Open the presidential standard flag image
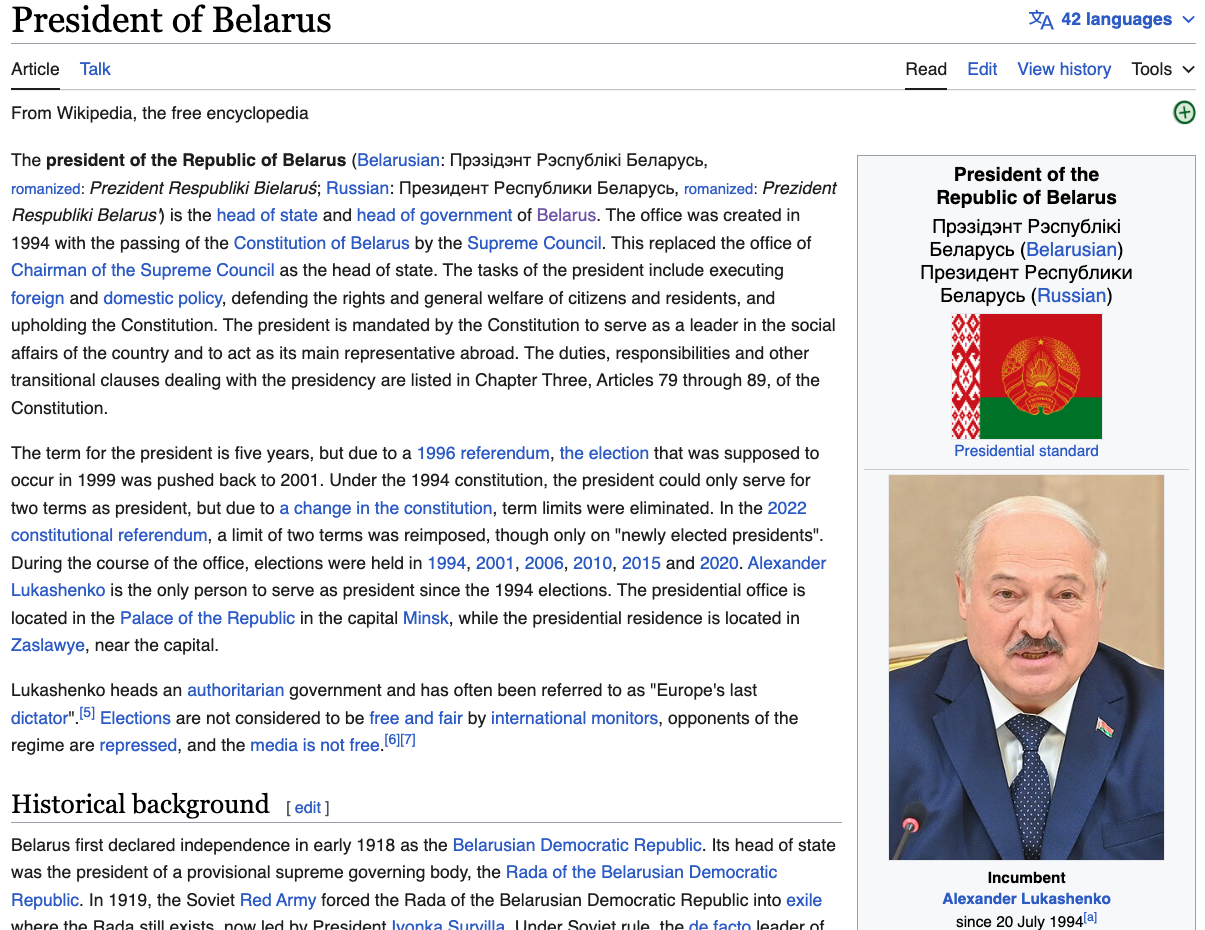Screen dimensions: 1205x930 (x=1026, y=376)
